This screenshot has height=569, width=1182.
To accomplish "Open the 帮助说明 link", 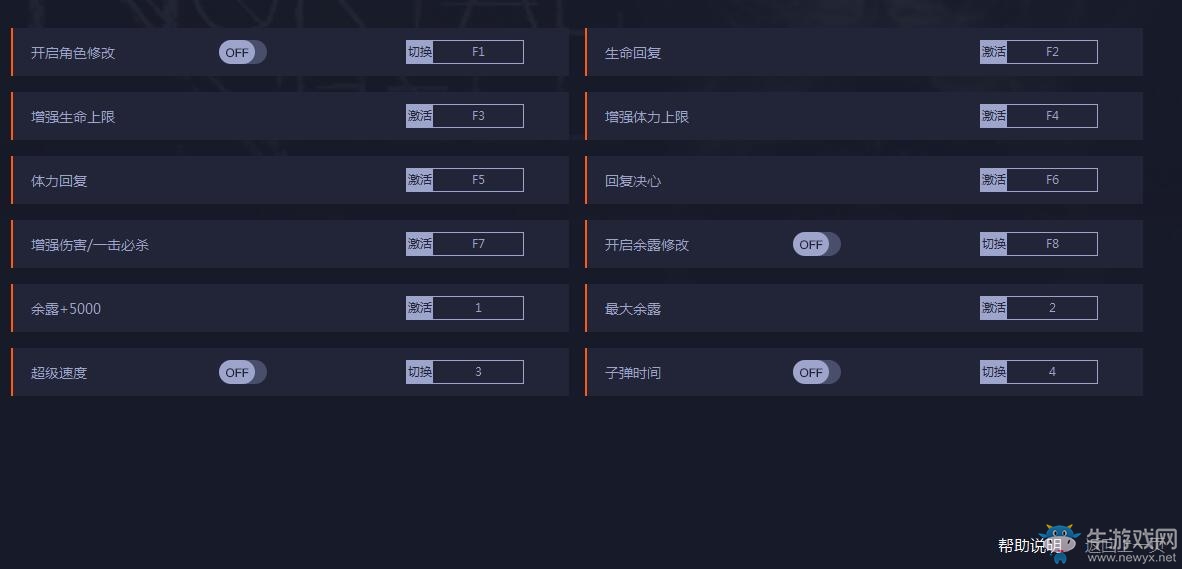I will point(1030,546).
